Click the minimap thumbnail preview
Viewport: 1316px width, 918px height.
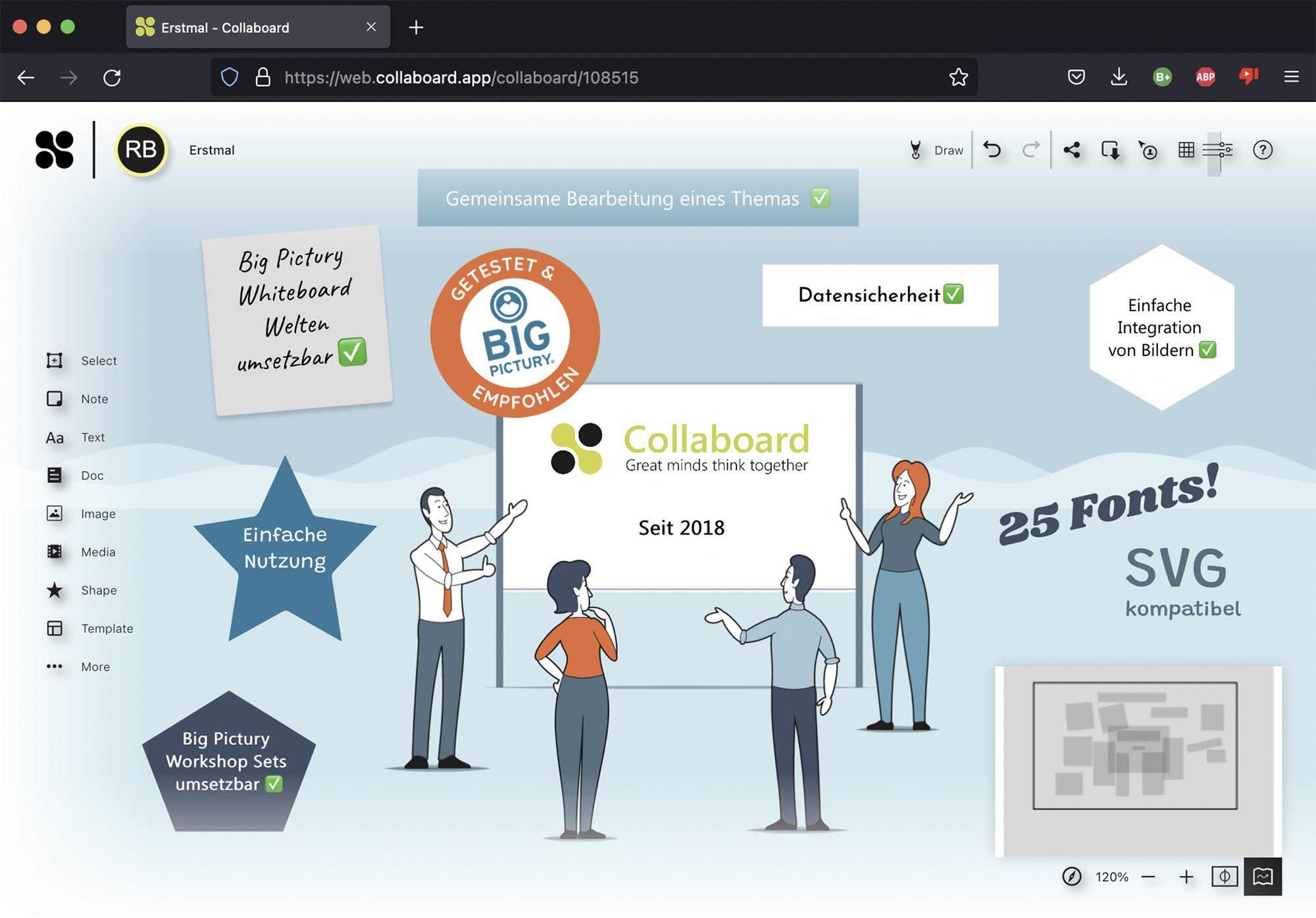(1135, 746)
